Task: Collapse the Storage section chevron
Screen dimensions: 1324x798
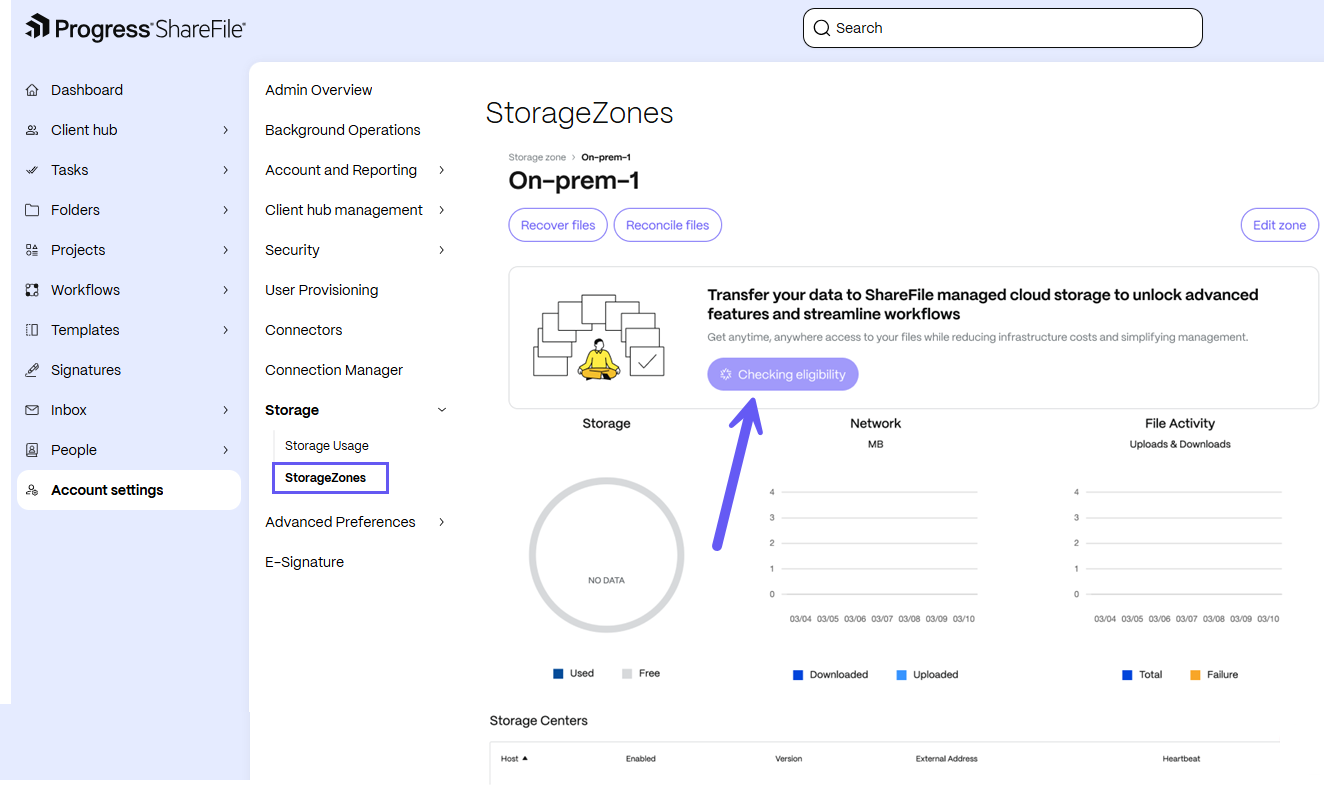Action: (x=442, y=410)
